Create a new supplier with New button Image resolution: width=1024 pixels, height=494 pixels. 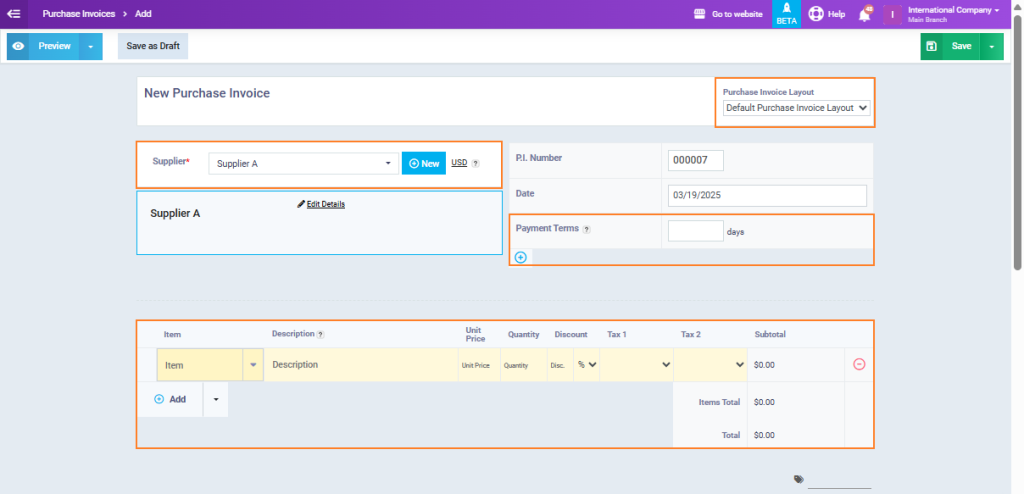(424, 163)
